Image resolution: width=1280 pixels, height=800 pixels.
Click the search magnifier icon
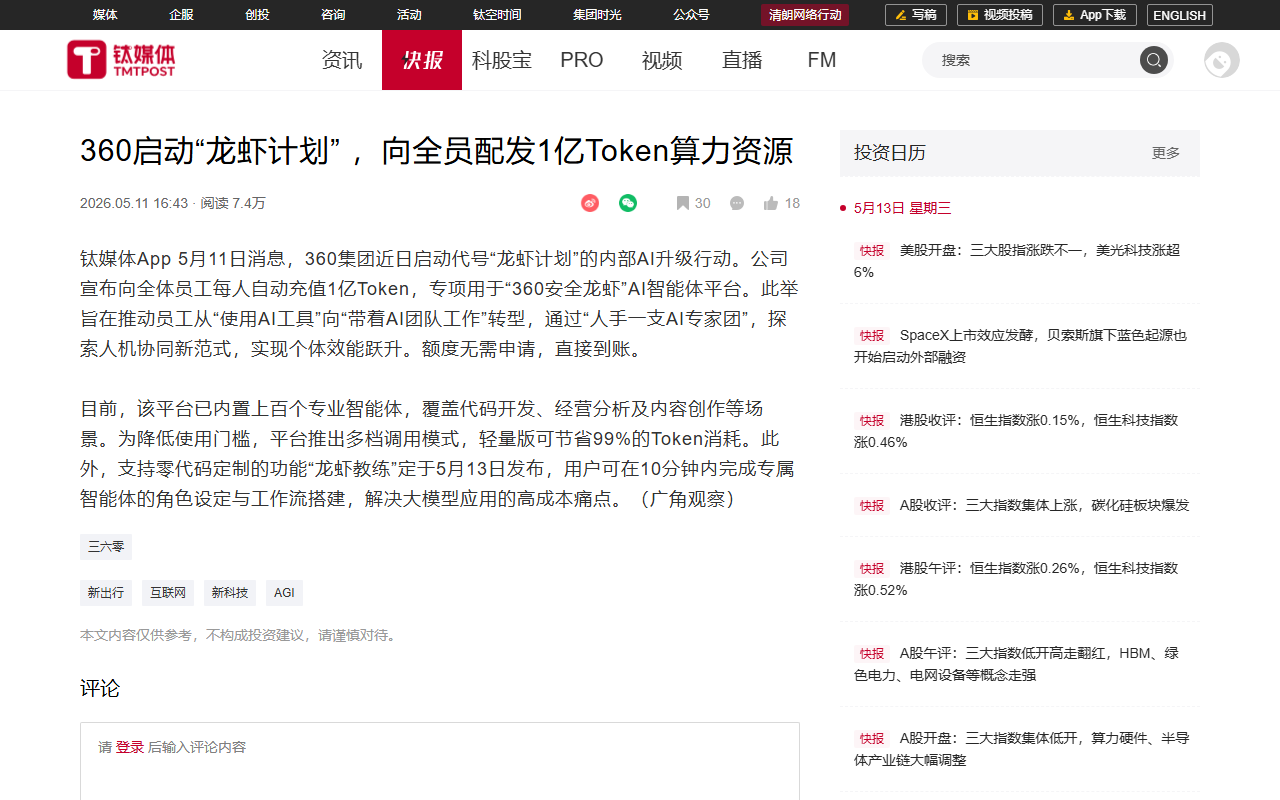(x=1154, y=60)
